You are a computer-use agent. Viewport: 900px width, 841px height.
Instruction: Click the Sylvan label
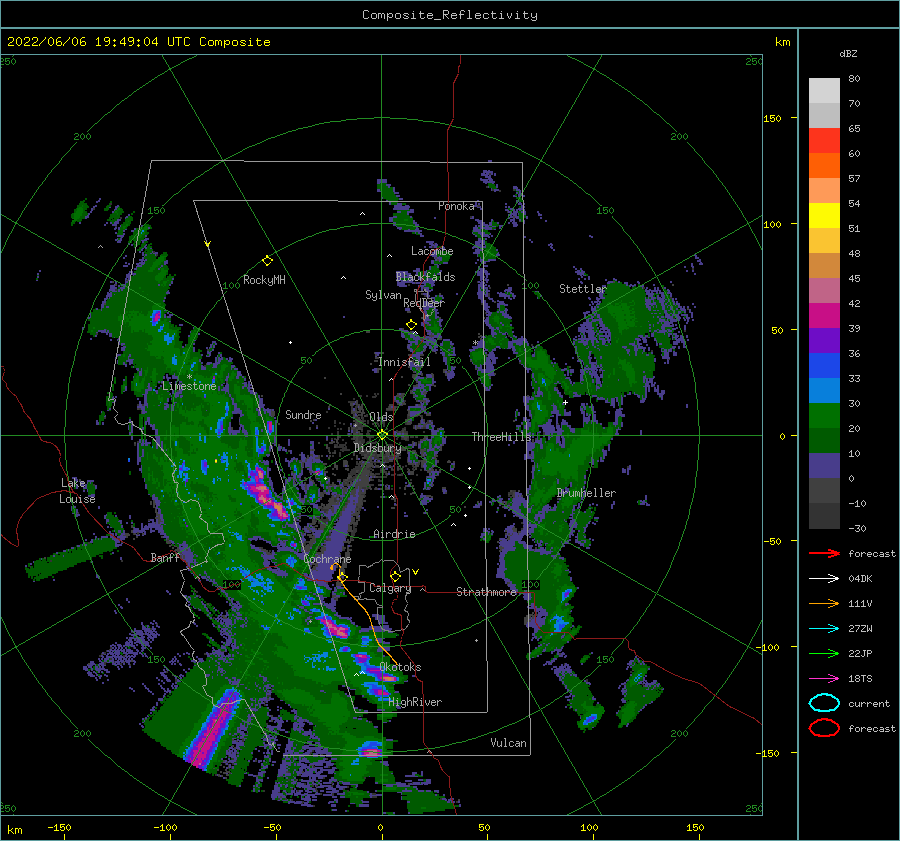(x=383, y=295)
